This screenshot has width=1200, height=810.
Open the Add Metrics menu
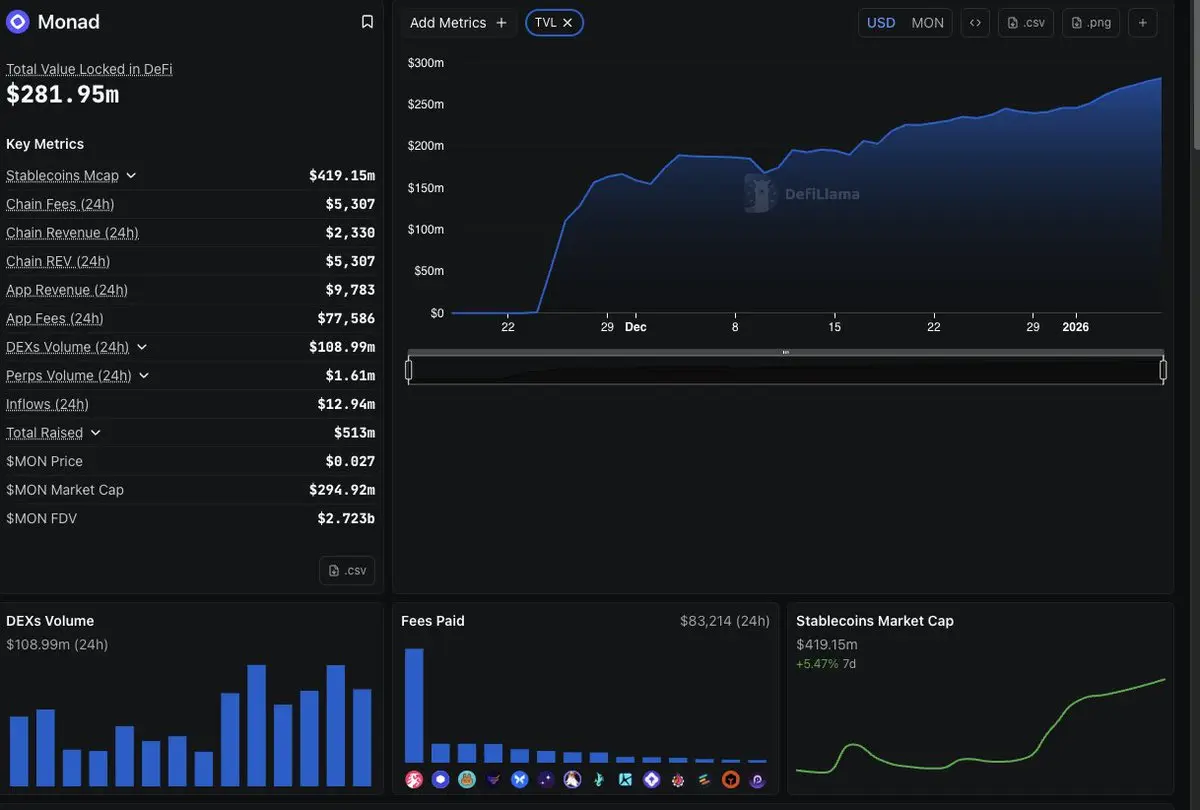click(x=458, y=23)
